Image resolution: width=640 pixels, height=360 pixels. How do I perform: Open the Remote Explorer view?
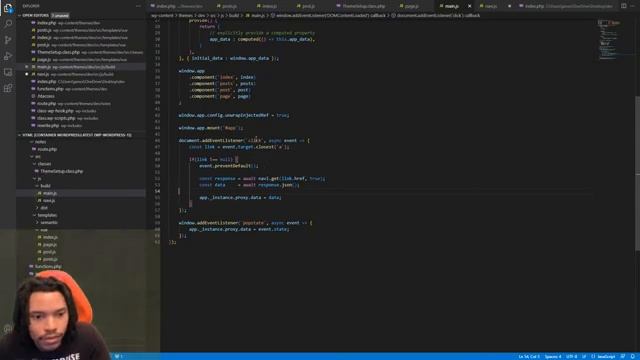pyautogui.click(x=8, y=72)
